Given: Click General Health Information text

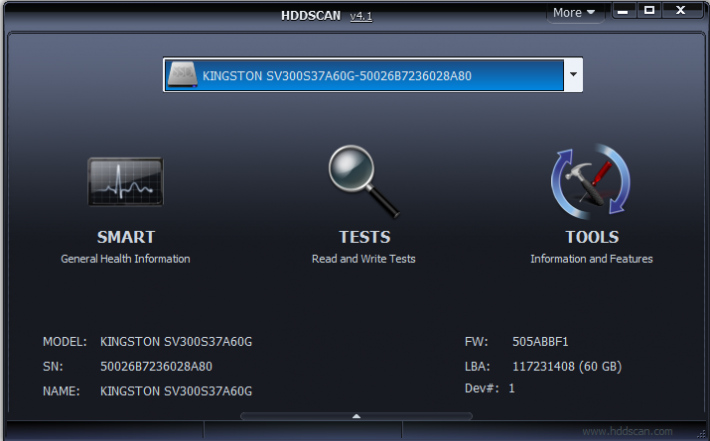Looking at the screenshot, I should 125,259.
